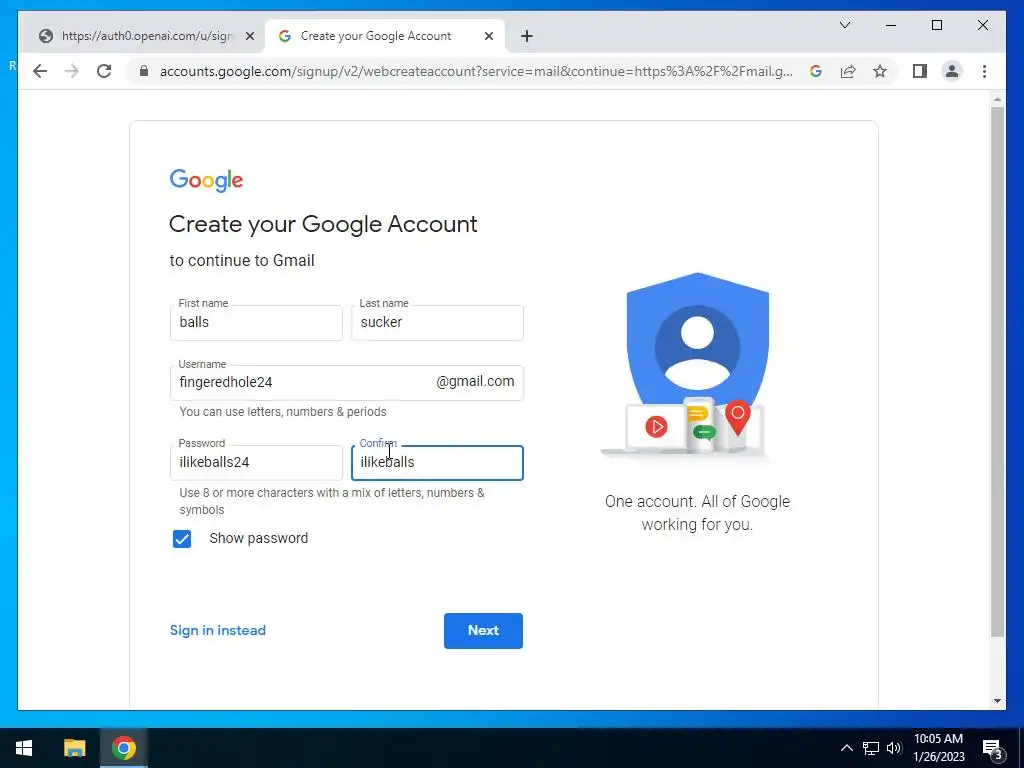Uncheck the Show password checkbox

click(182, 539)
